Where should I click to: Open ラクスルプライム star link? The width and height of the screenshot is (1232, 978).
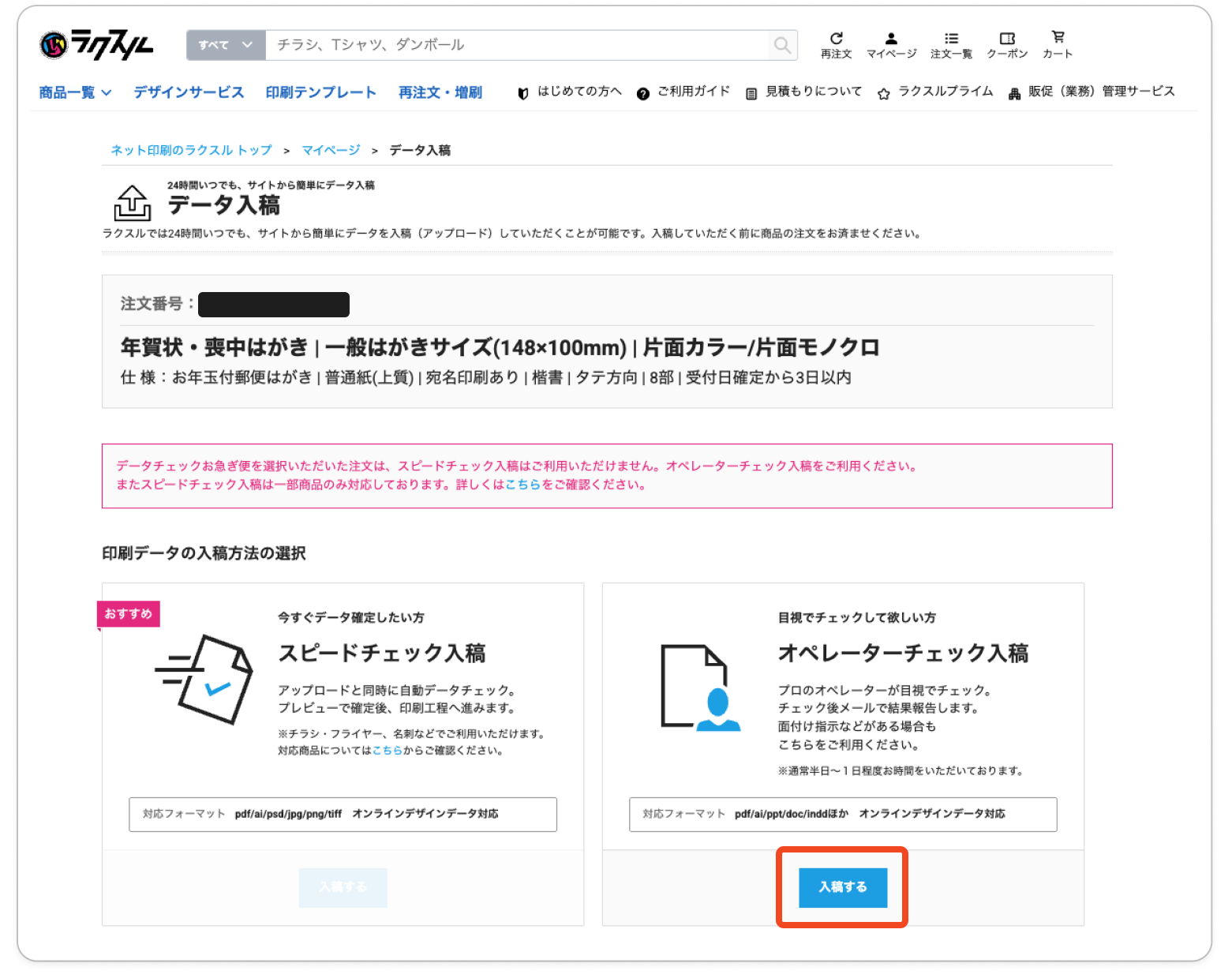click(935, 92)
